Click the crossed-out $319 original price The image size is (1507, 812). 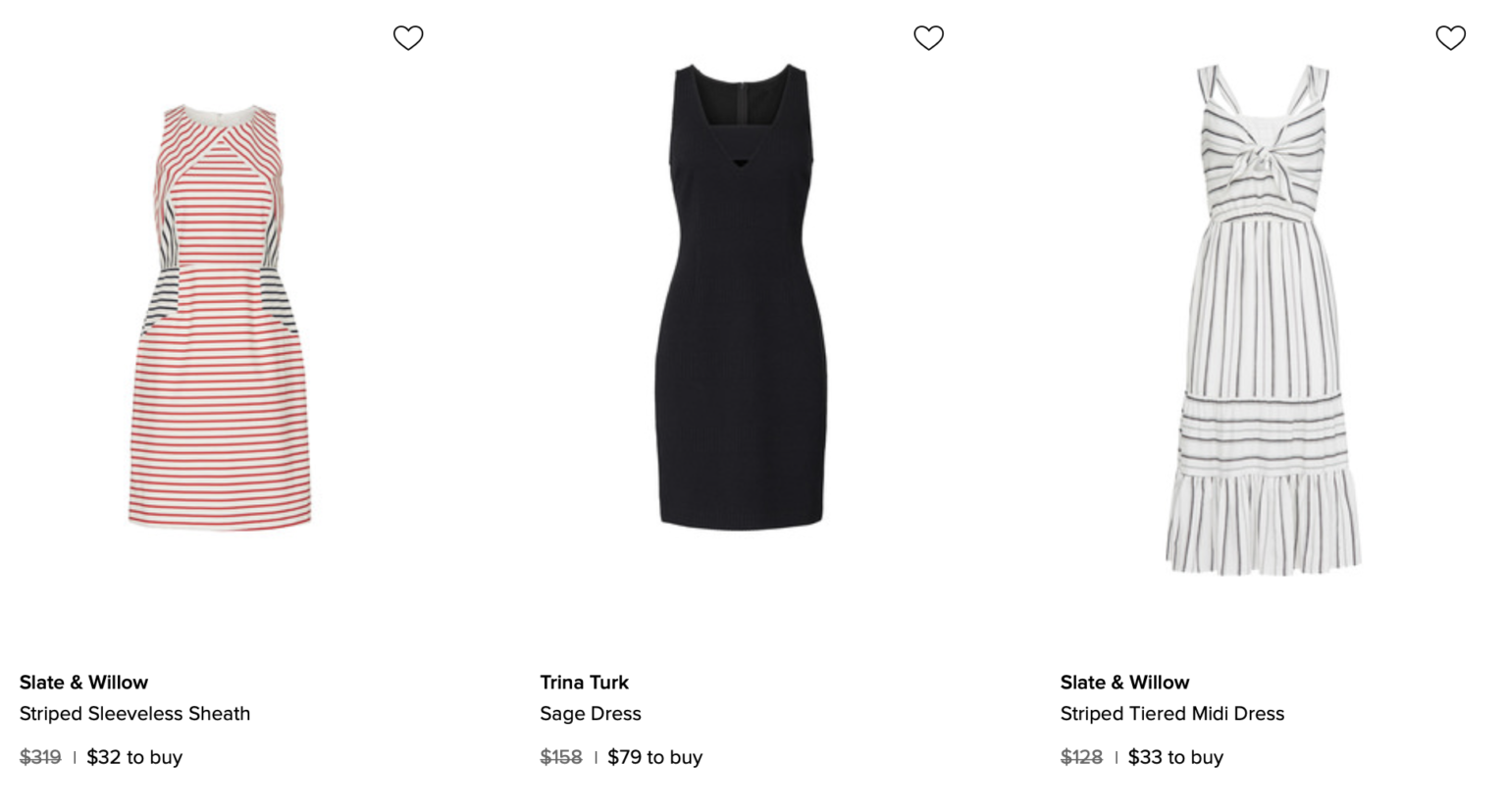click(39, 757)
